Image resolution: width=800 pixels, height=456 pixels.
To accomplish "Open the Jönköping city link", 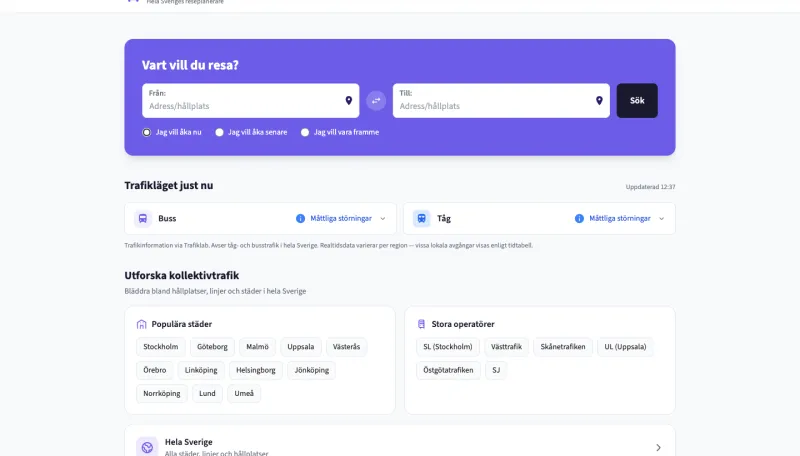I will tap(312, 370).
